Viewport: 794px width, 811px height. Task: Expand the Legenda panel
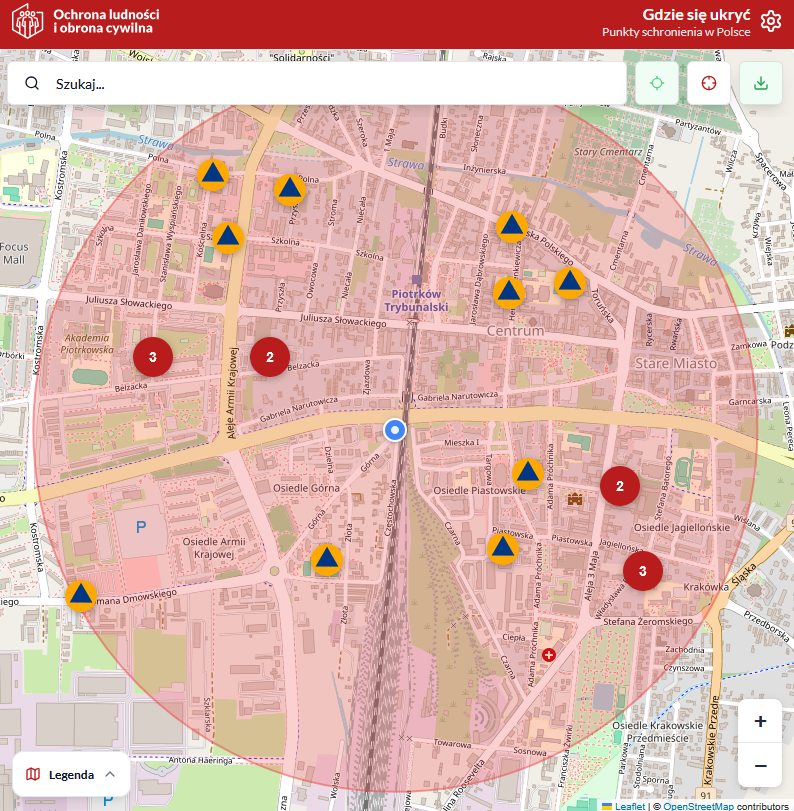click(x=71, y=774)
